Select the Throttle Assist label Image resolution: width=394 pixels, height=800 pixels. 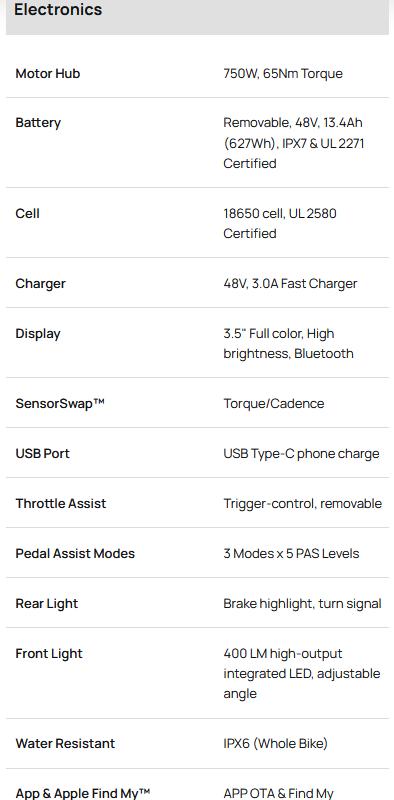[61, 504]
